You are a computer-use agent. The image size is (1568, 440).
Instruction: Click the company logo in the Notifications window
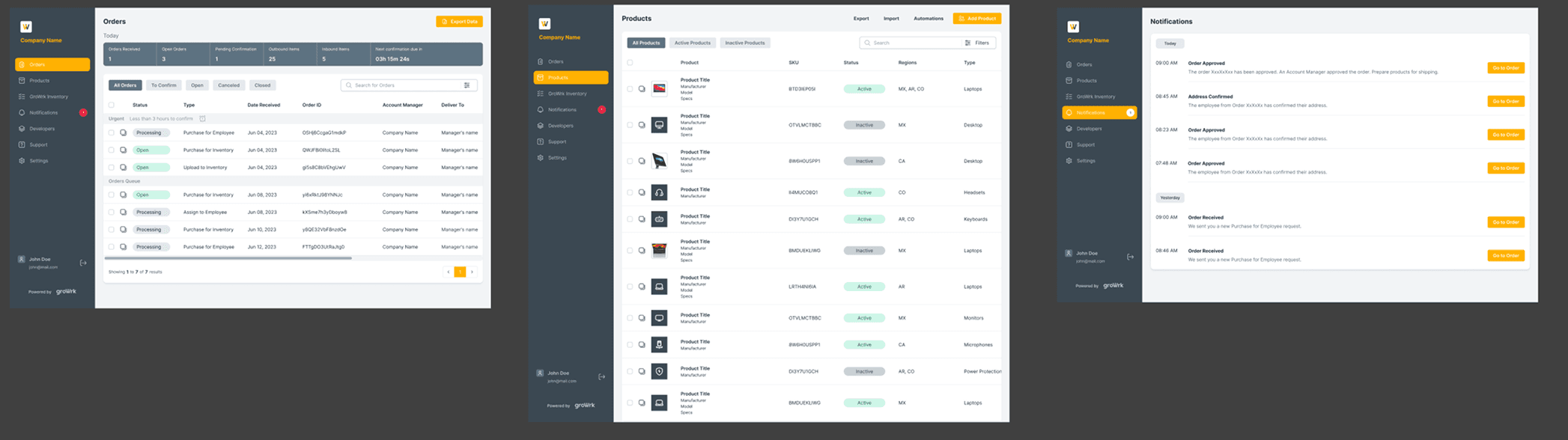click(x=1073, y=26)
